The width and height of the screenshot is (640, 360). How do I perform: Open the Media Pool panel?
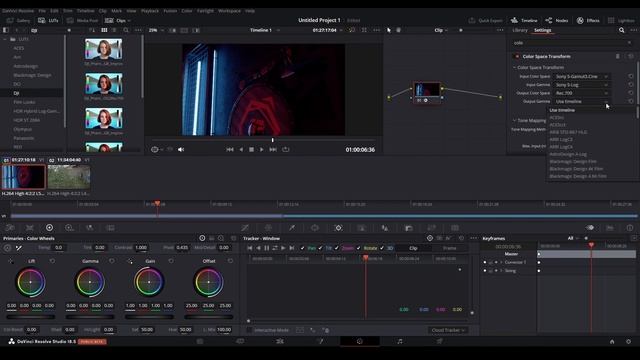click(x=82, y=20)
